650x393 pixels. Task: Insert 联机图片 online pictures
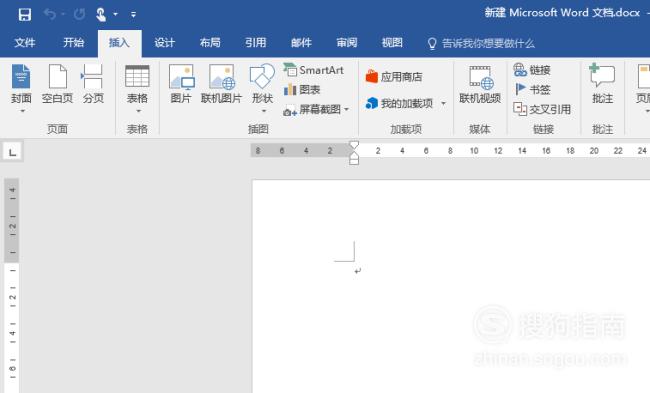pyautogui.click(x=221, y=83)
